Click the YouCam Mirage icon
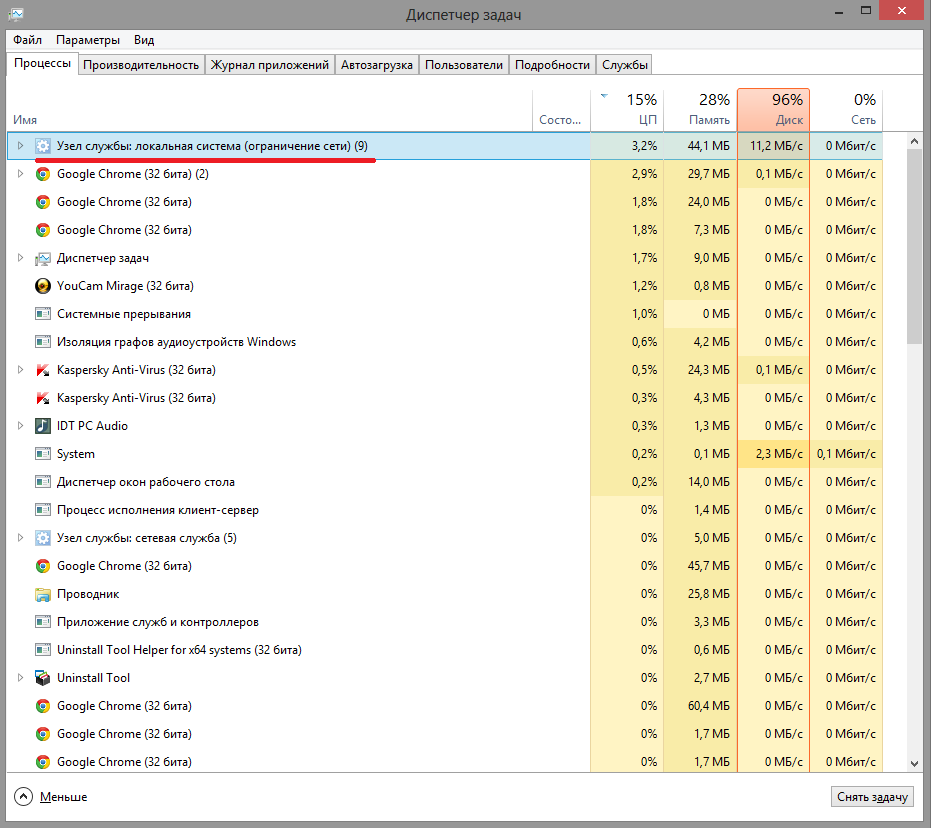 click(43, 286)
